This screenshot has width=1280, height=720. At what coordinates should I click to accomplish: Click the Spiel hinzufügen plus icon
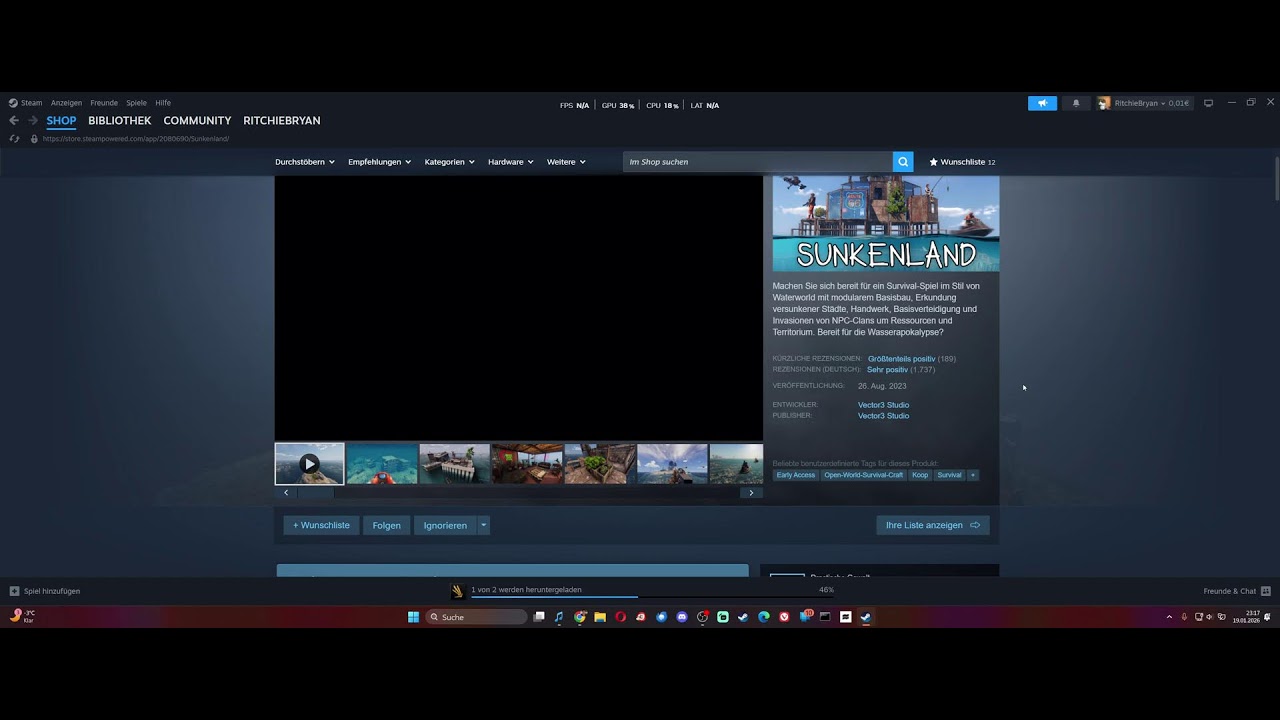coord(14,591)
